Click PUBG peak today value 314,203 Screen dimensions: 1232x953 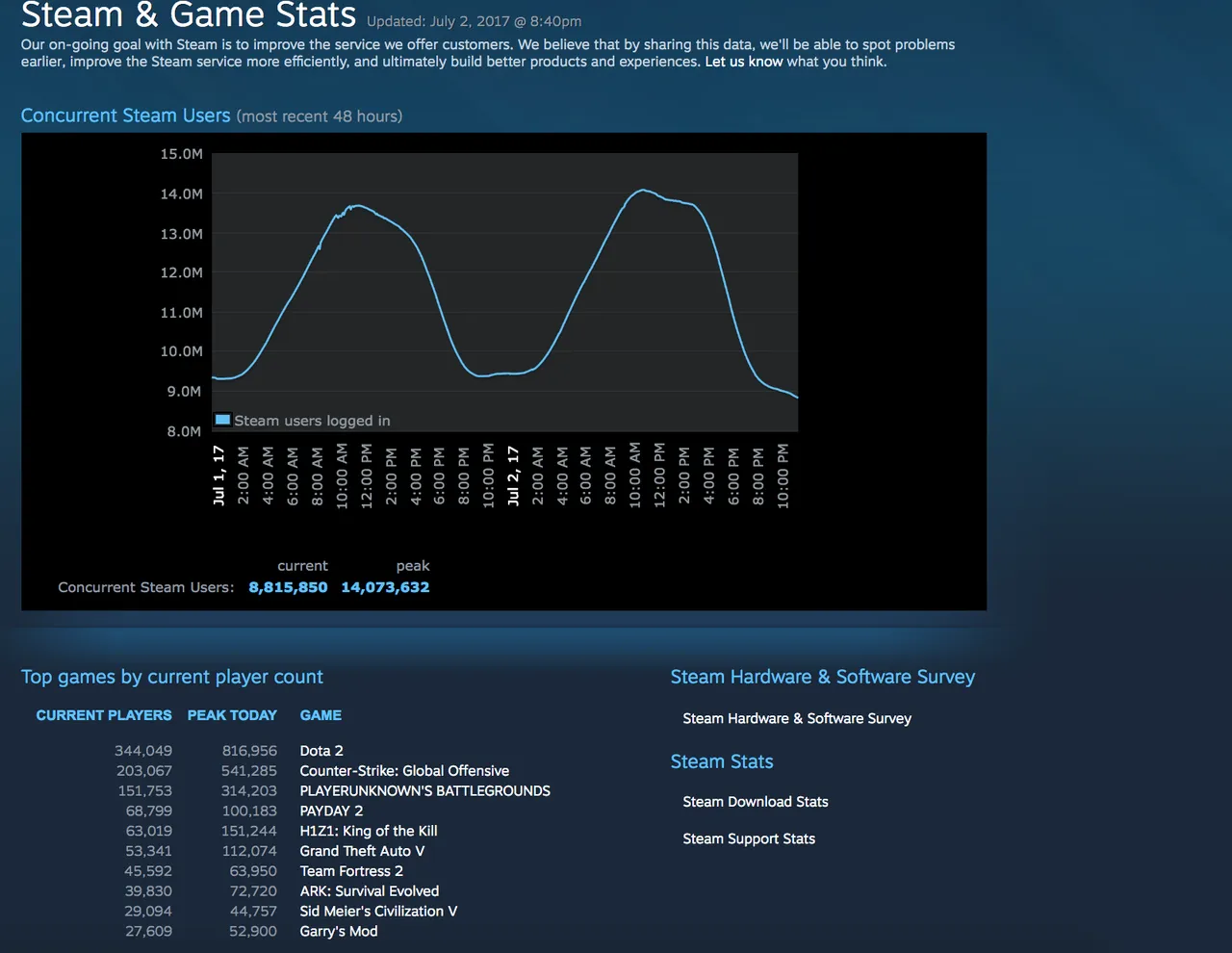pos(249,791)
